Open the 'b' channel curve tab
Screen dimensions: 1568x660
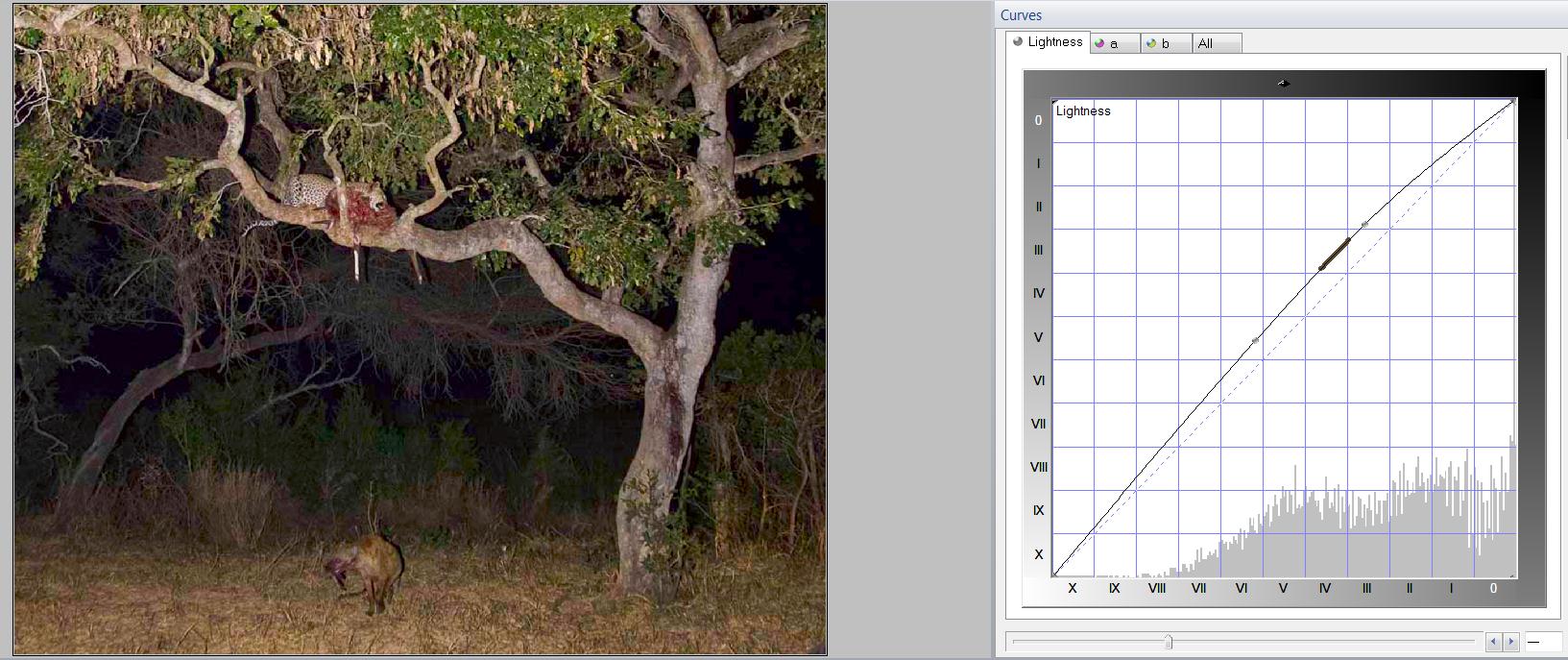pyautogui.click(x=1165, y=43)
